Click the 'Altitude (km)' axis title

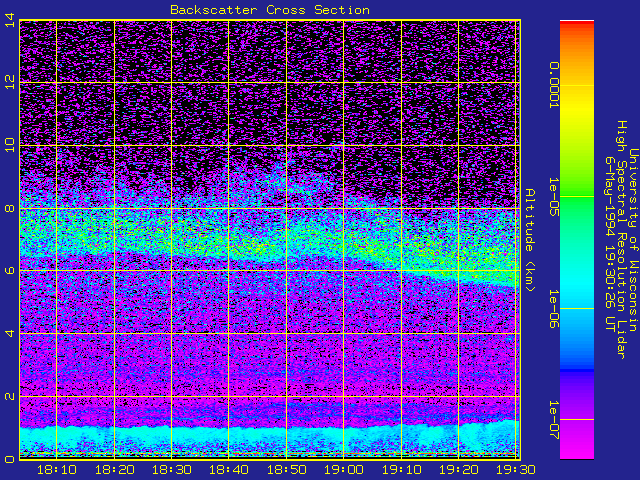click(529, 240)
